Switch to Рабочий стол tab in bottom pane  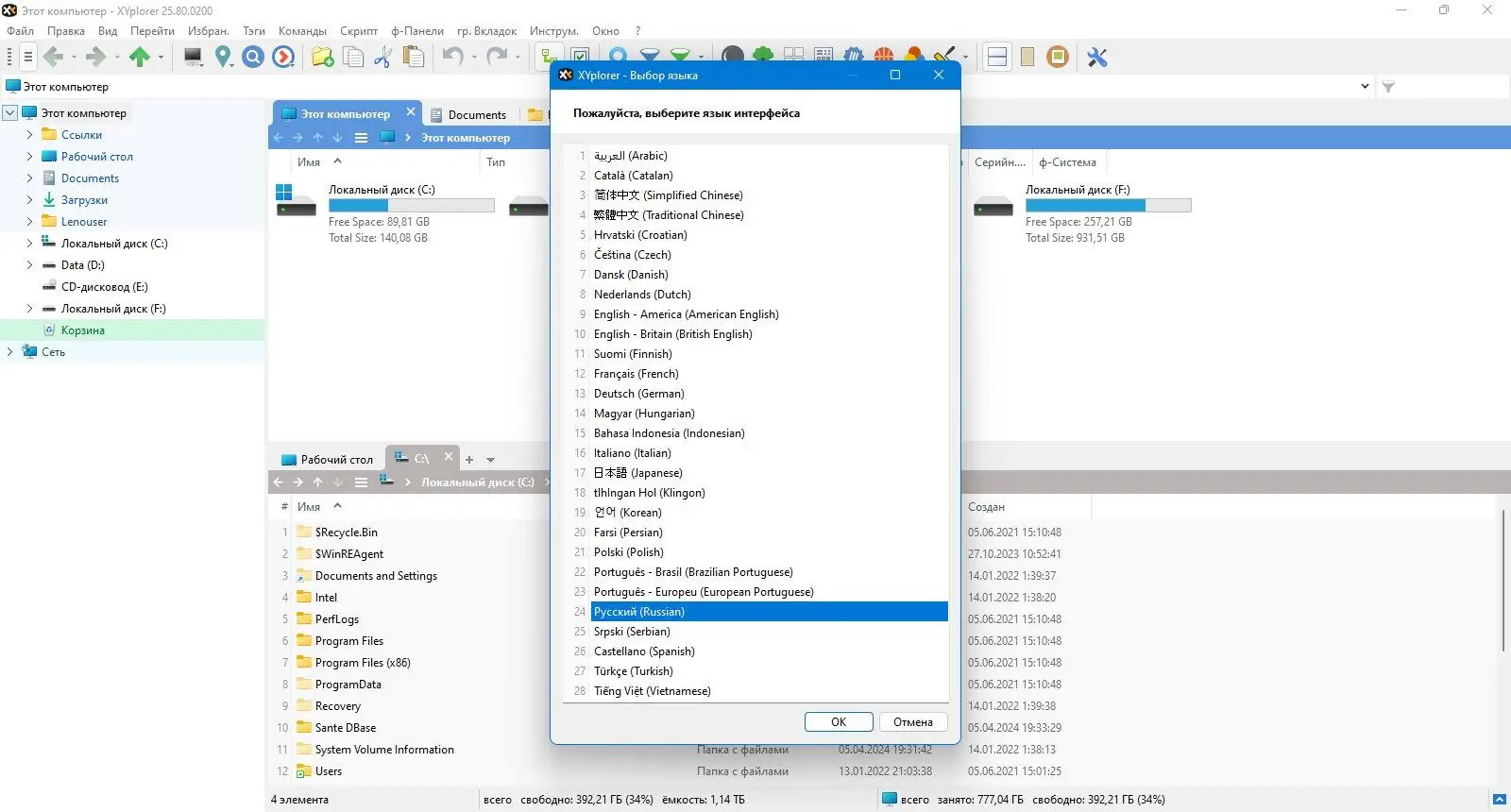click(x=328, y=460)
